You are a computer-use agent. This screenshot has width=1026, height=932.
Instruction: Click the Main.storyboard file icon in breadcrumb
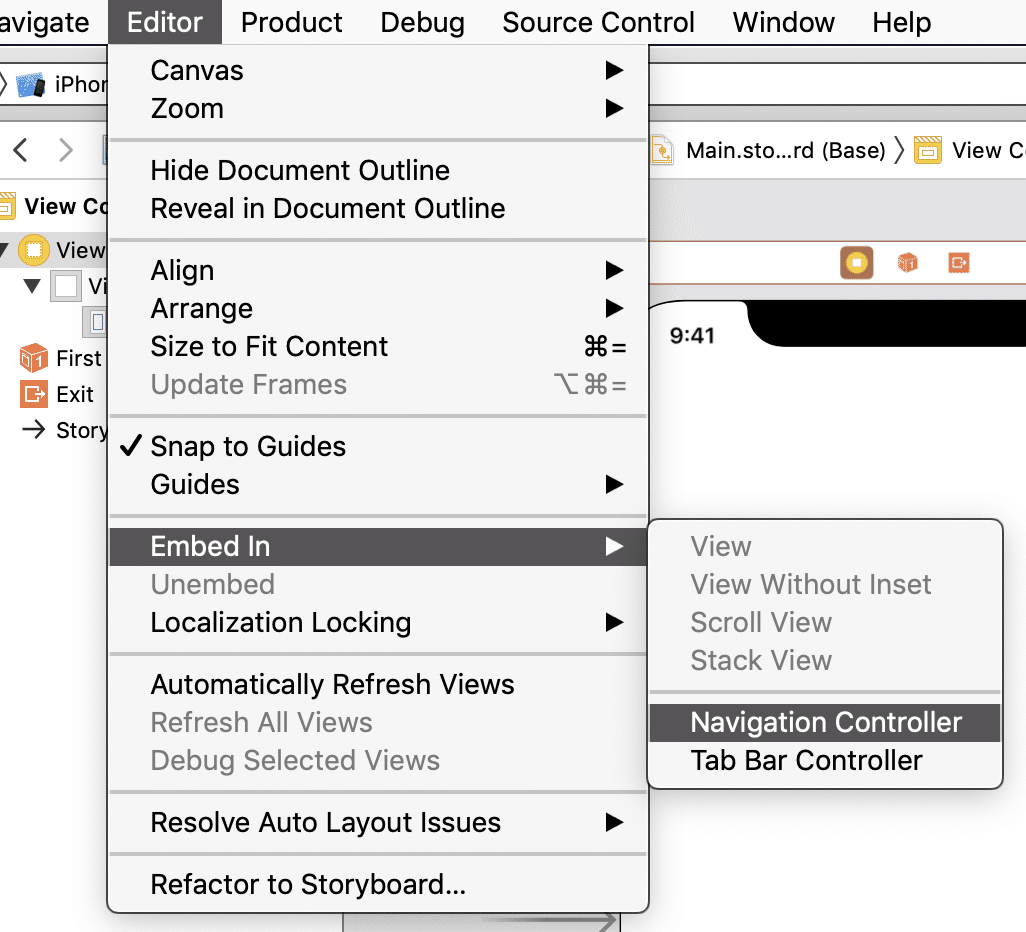pyautogui.click(x=662, y=151)
